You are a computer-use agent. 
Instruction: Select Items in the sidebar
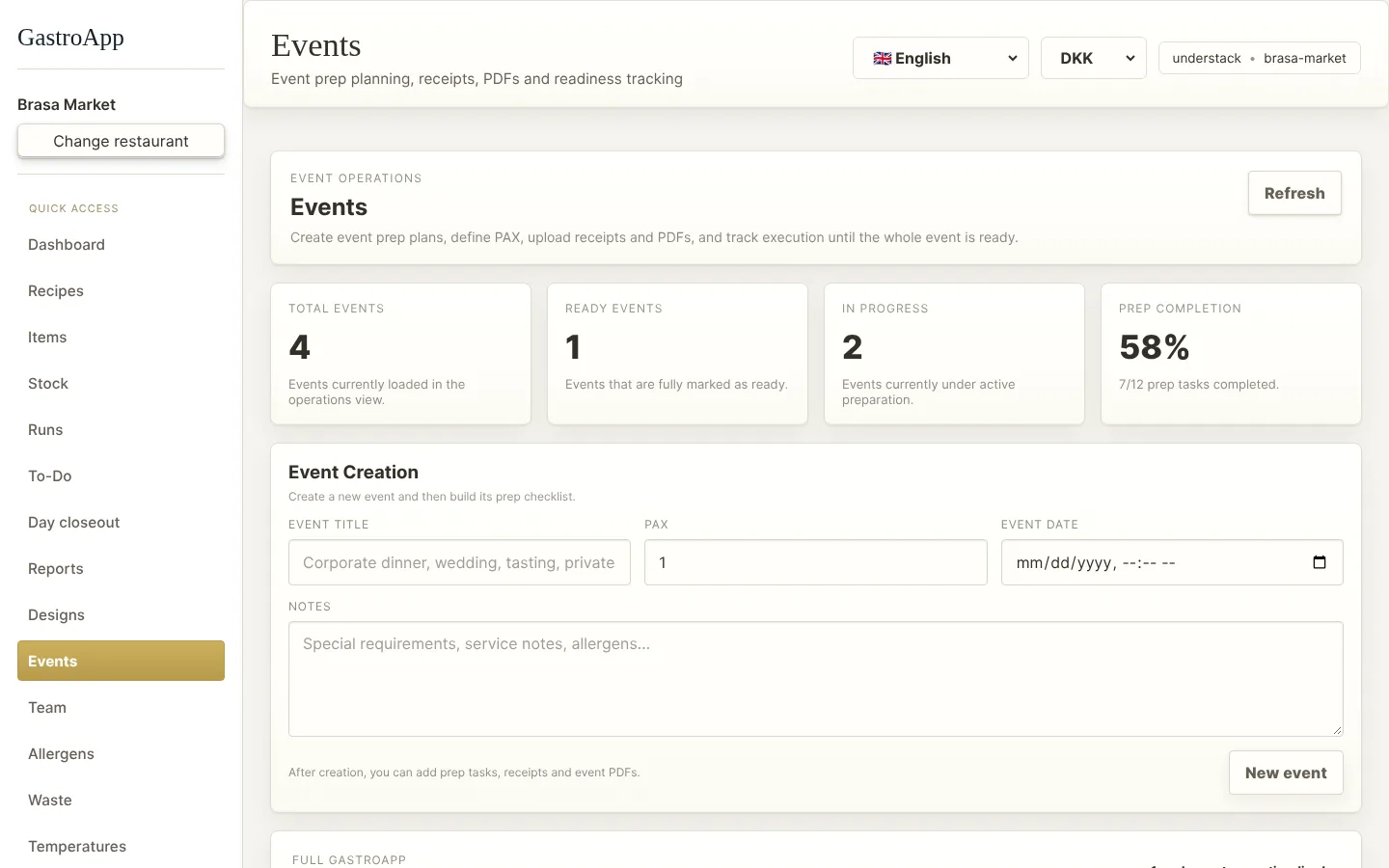pyautogui.click(x=121, y=338)
